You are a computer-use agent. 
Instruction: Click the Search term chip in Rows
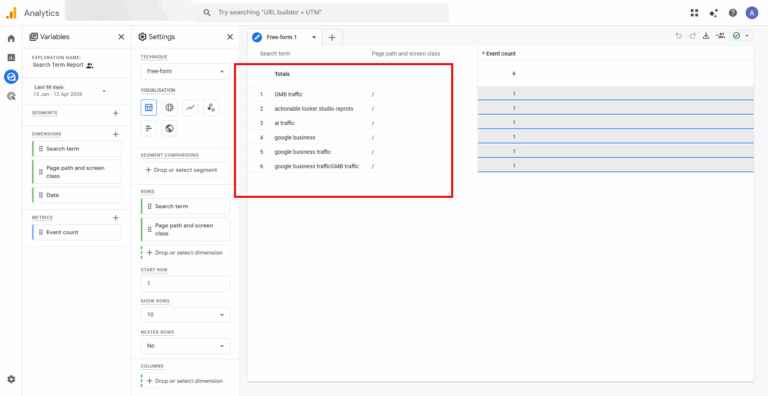pos(185,206)
